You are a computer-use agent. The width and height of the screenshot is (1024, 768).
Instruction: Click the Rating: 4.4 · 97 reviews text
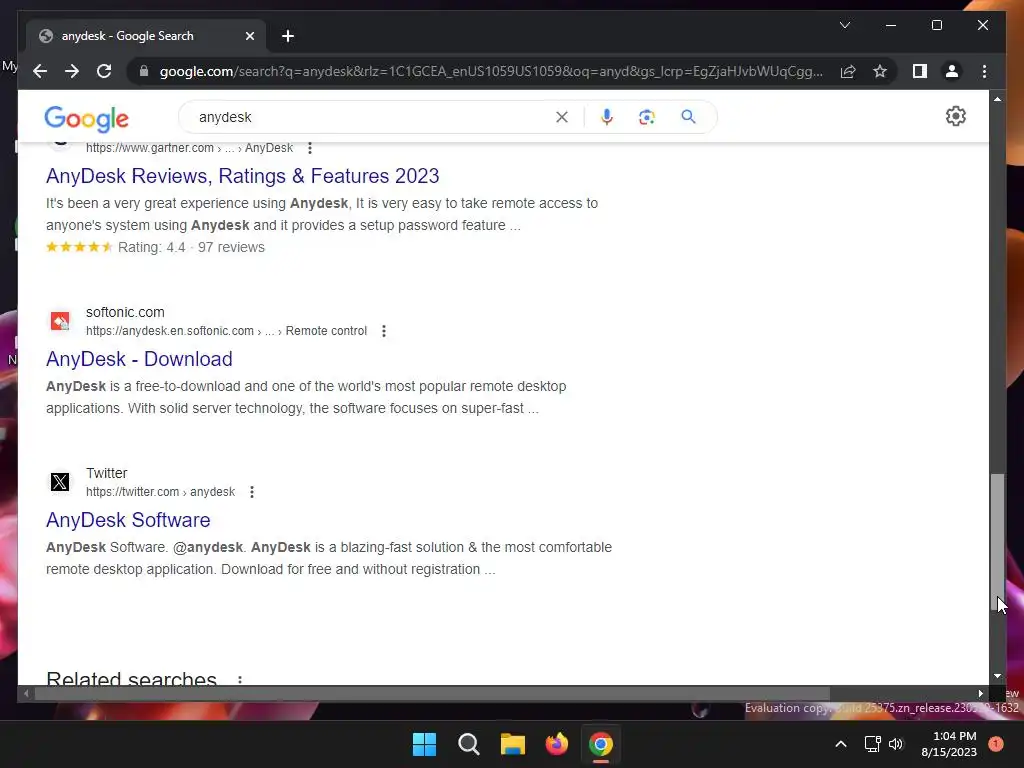(x=191, y=247)
